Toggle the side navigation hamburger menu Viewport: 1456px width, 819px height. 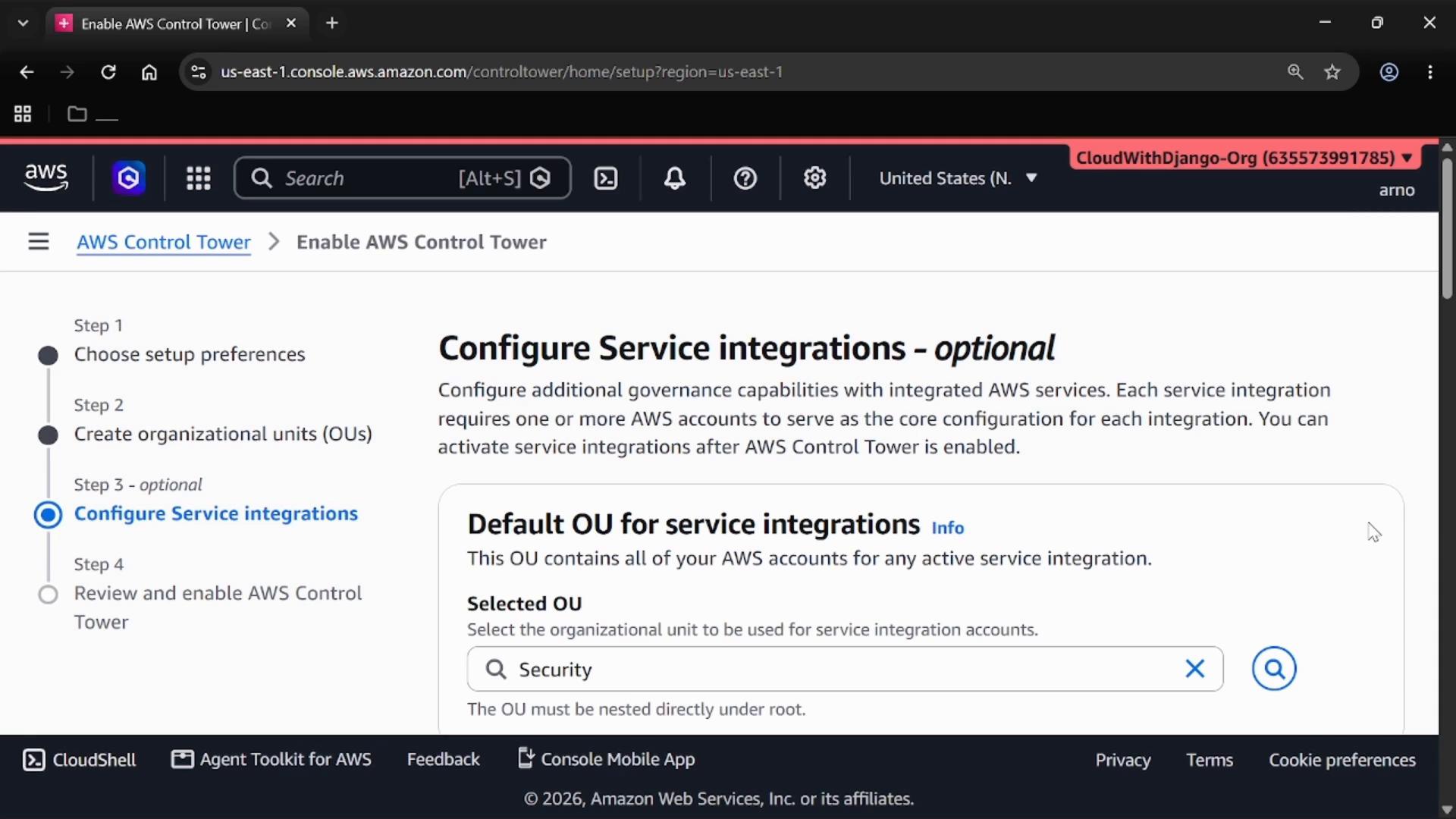pos(39,242)
